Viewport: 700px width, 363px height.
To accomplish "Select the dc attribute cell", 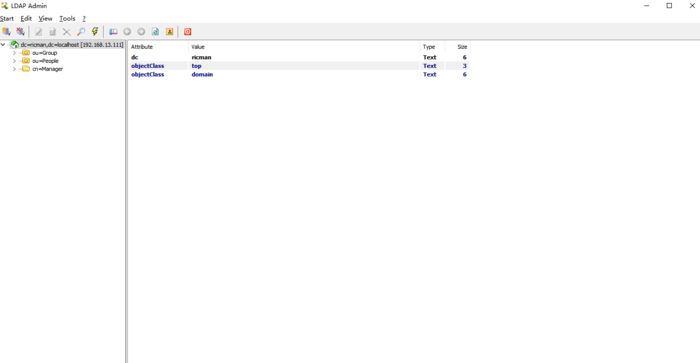I will (134, 57).
